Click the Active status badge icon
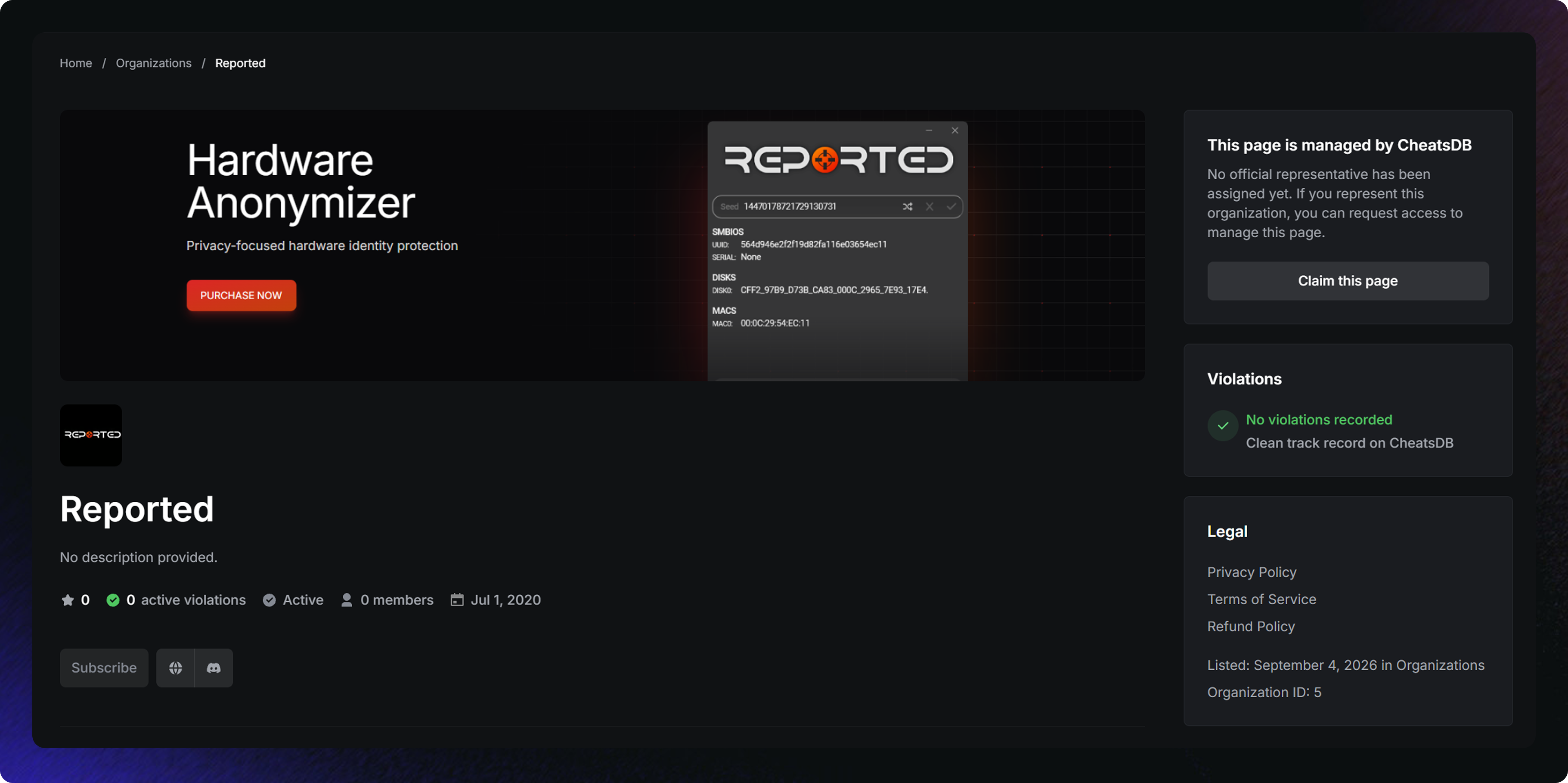The image size is (1568, 783). pyautogui.click(x=269, y=600)
